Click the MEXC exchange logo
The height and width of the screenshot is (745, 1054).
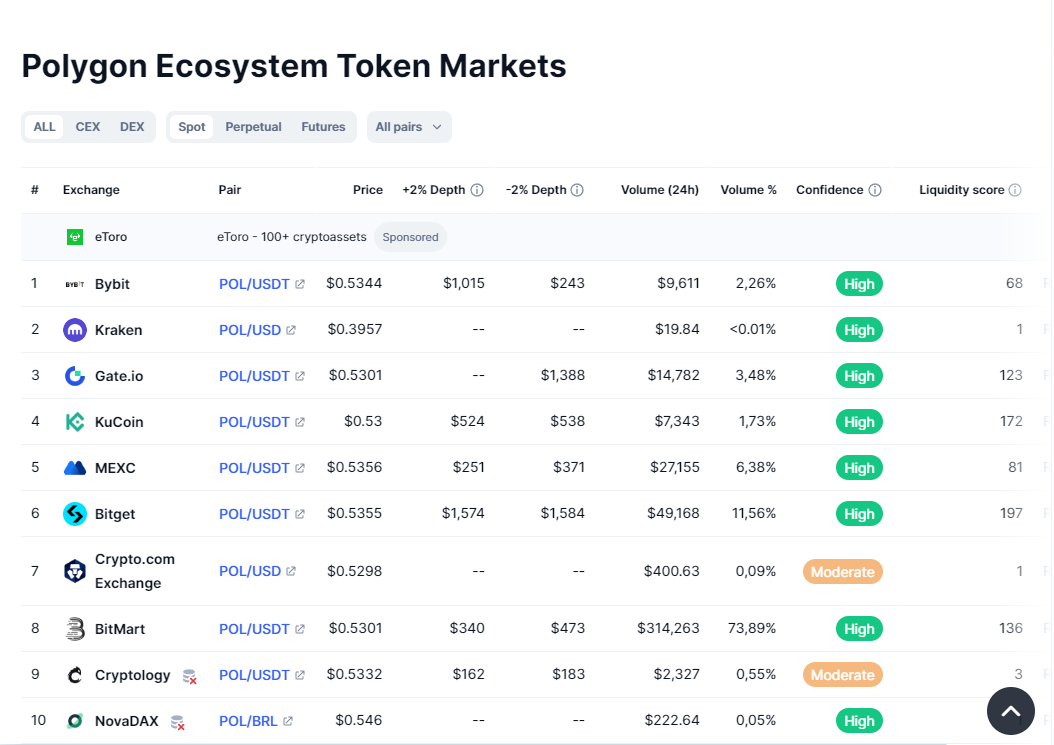[75, 468]
